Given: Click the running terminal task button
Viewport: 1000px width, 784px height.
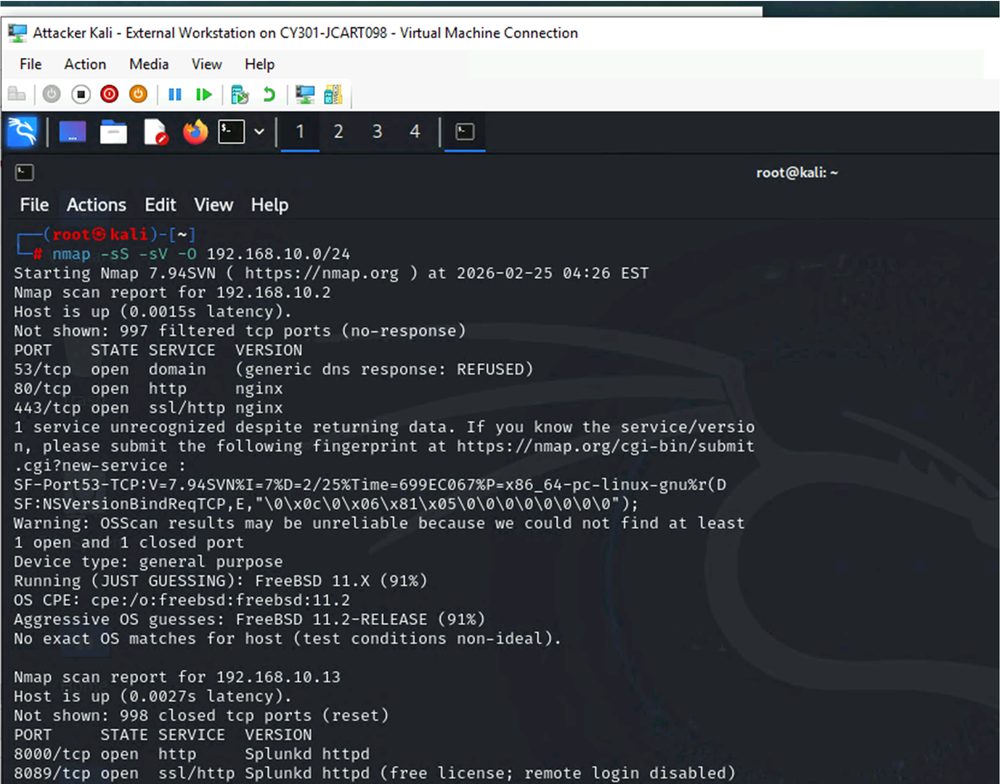Looking at the screenshot, I should point(465,132).
